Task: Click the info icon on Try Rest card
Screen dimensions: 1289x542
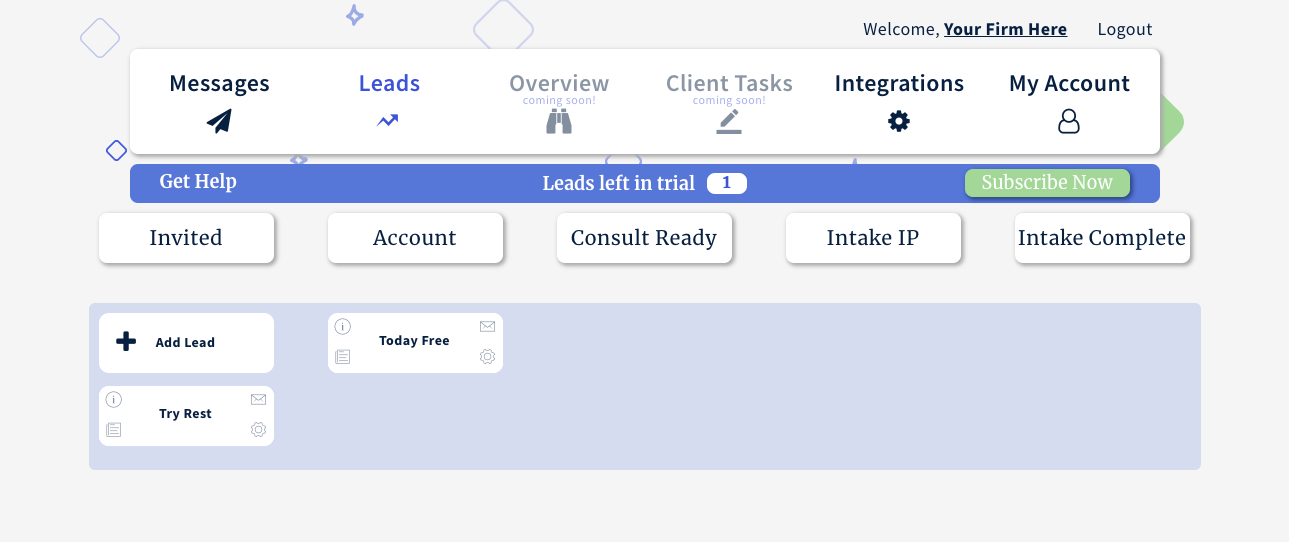Action: pyautogui.click(x=114, y=399)
